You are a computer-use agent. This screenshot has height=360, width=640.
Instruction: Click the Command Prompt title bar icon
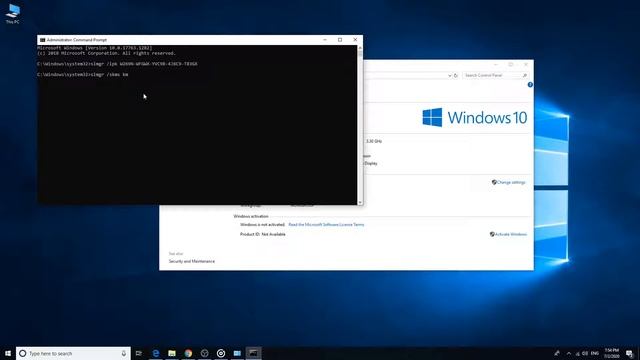42,40
